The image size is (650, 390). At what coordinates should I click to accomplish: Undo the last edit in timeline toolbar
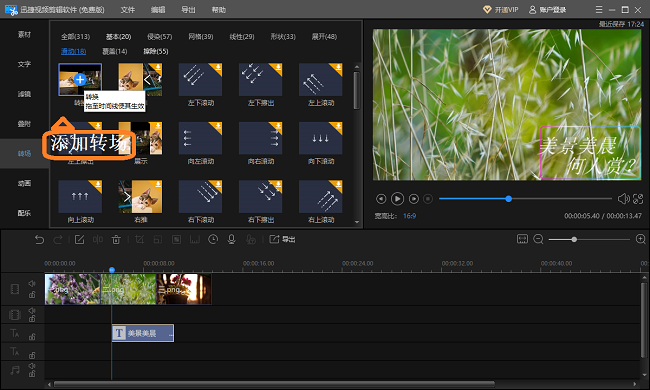tap(39, 240)
